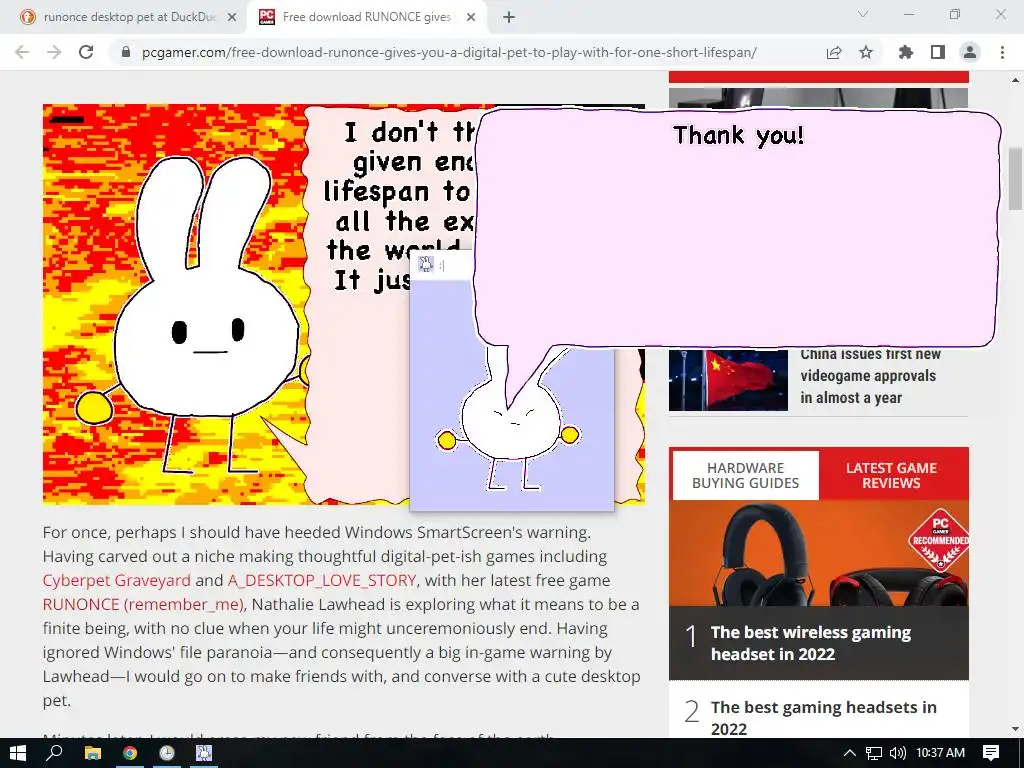Open the Windows notification center
Image resolution: width=1024 pixels, height=768 pixels.
(991, 753)
